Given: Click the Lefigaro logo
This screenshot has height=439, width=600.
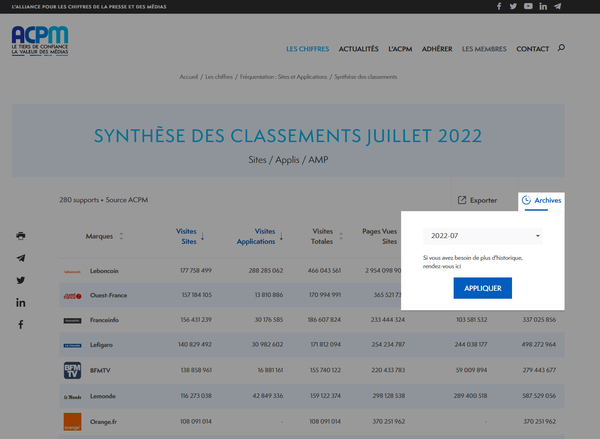Looking at the screenshot, I should point(72,345).
